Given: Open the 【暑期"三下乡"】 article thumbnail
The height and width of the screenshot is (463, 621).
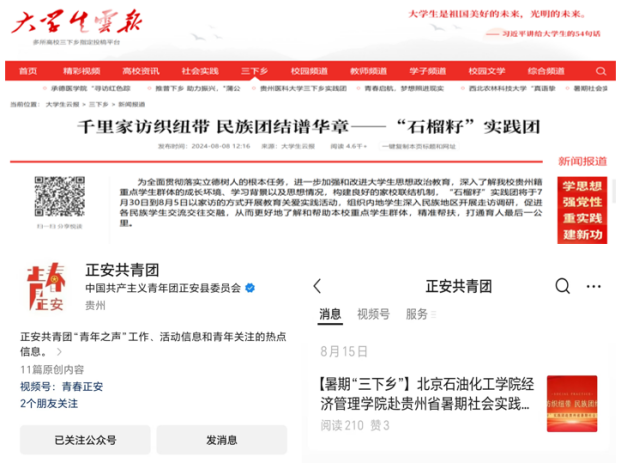Looking at the screenshot, I should (x=571, y=404).
